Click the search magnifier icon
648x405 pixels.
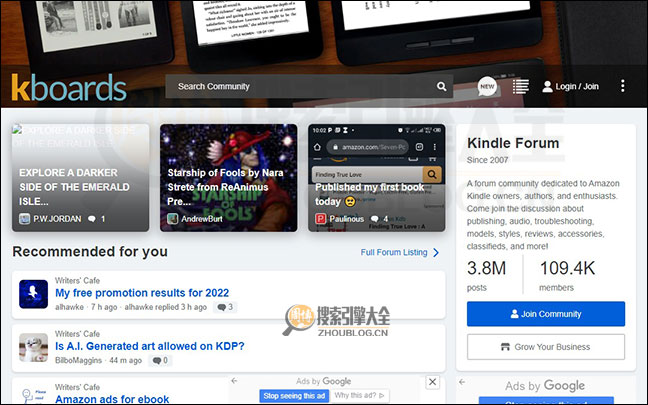click(441, 86)
